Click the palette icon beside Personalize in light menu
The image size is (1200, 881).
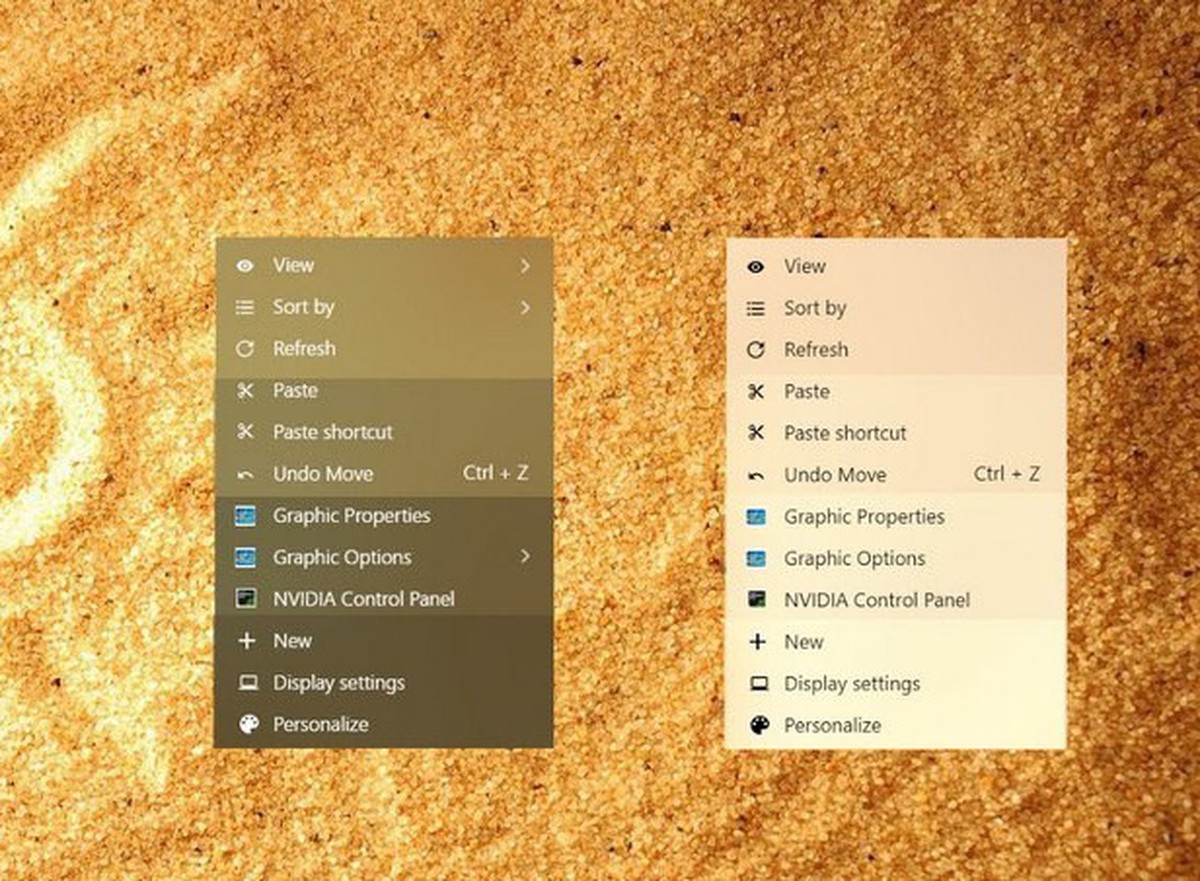[x=759, y=725]
